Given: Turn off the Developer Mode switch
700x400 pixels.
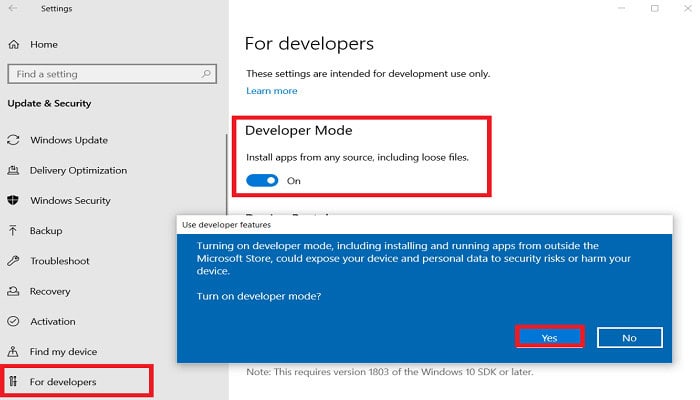Looking at the screenshot, I should (262, 180).
